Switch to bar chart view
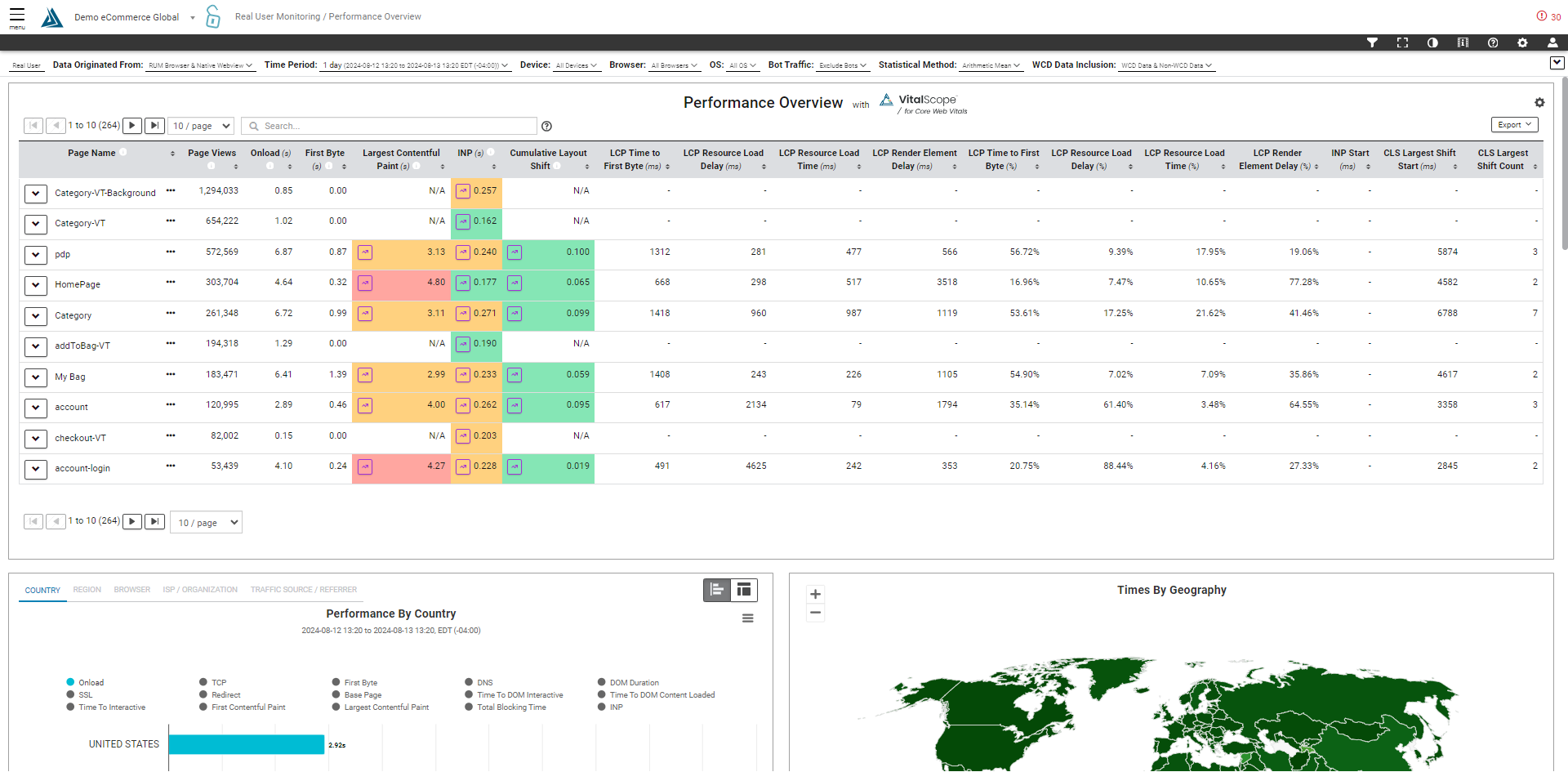Screen dimensions: 1568x772 point(717,590)
